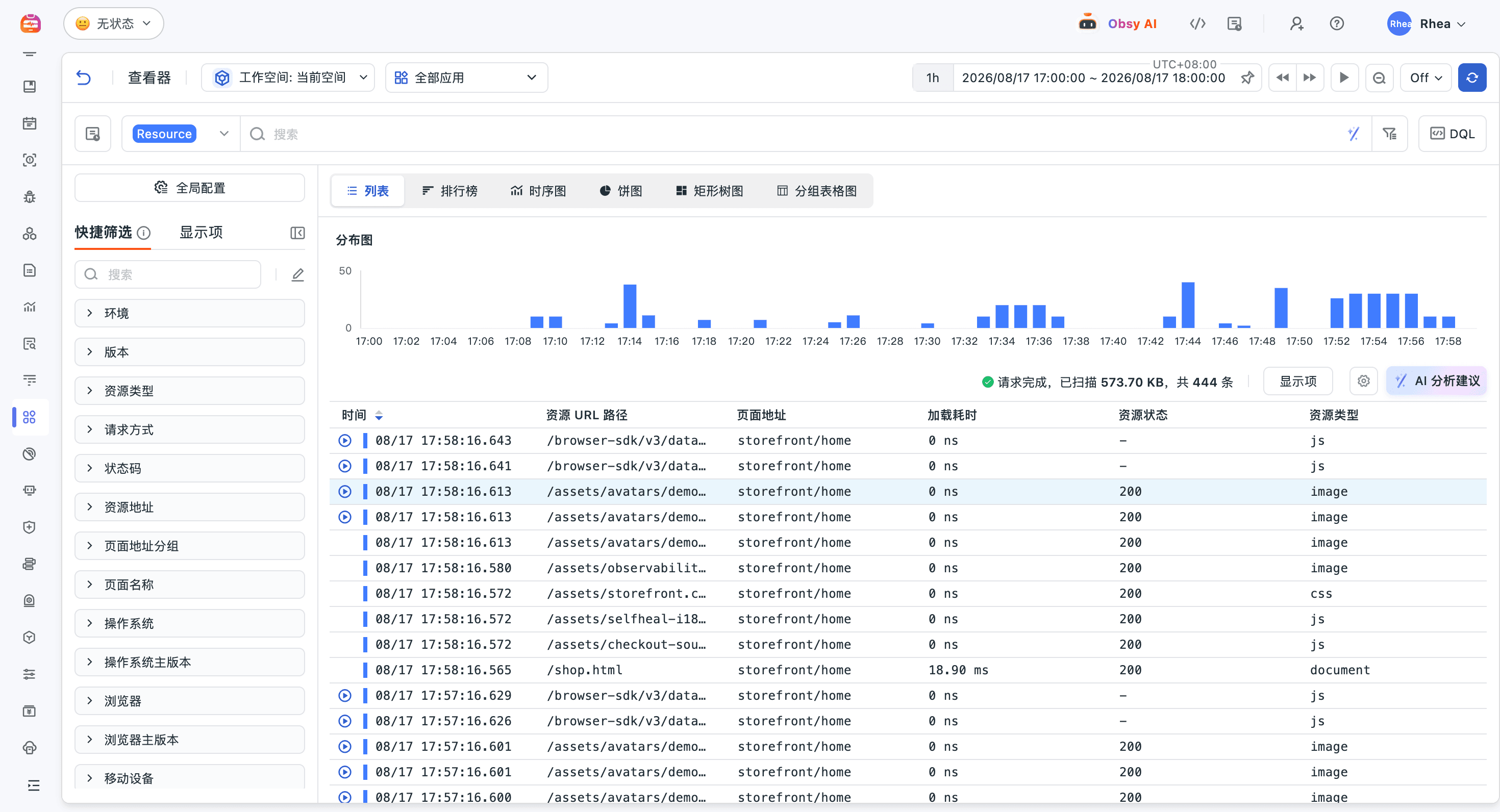Expand the 状态码 filter group

click(x=190, y=468)
